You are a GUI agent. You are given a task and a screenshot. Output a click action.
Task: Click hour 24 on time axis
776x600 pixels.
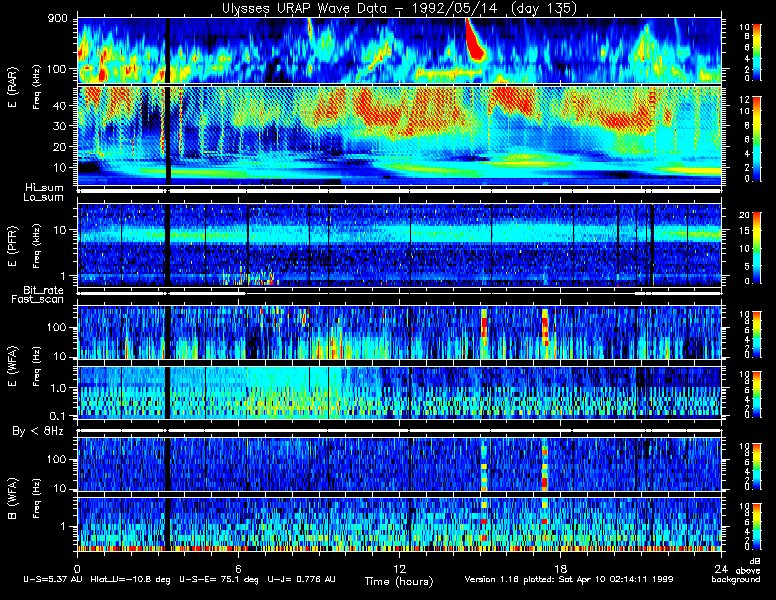coord(721,568)
